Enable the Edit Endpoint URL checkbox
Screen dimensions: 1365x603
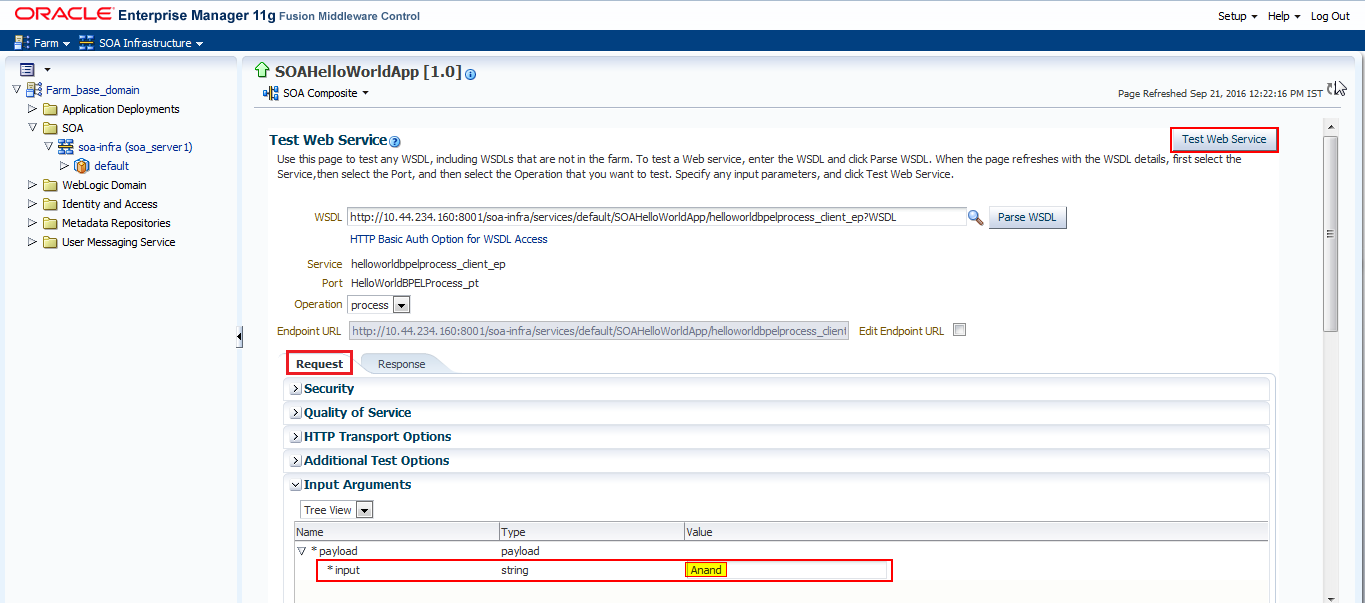pyautogui.click(x=959, y=330)
